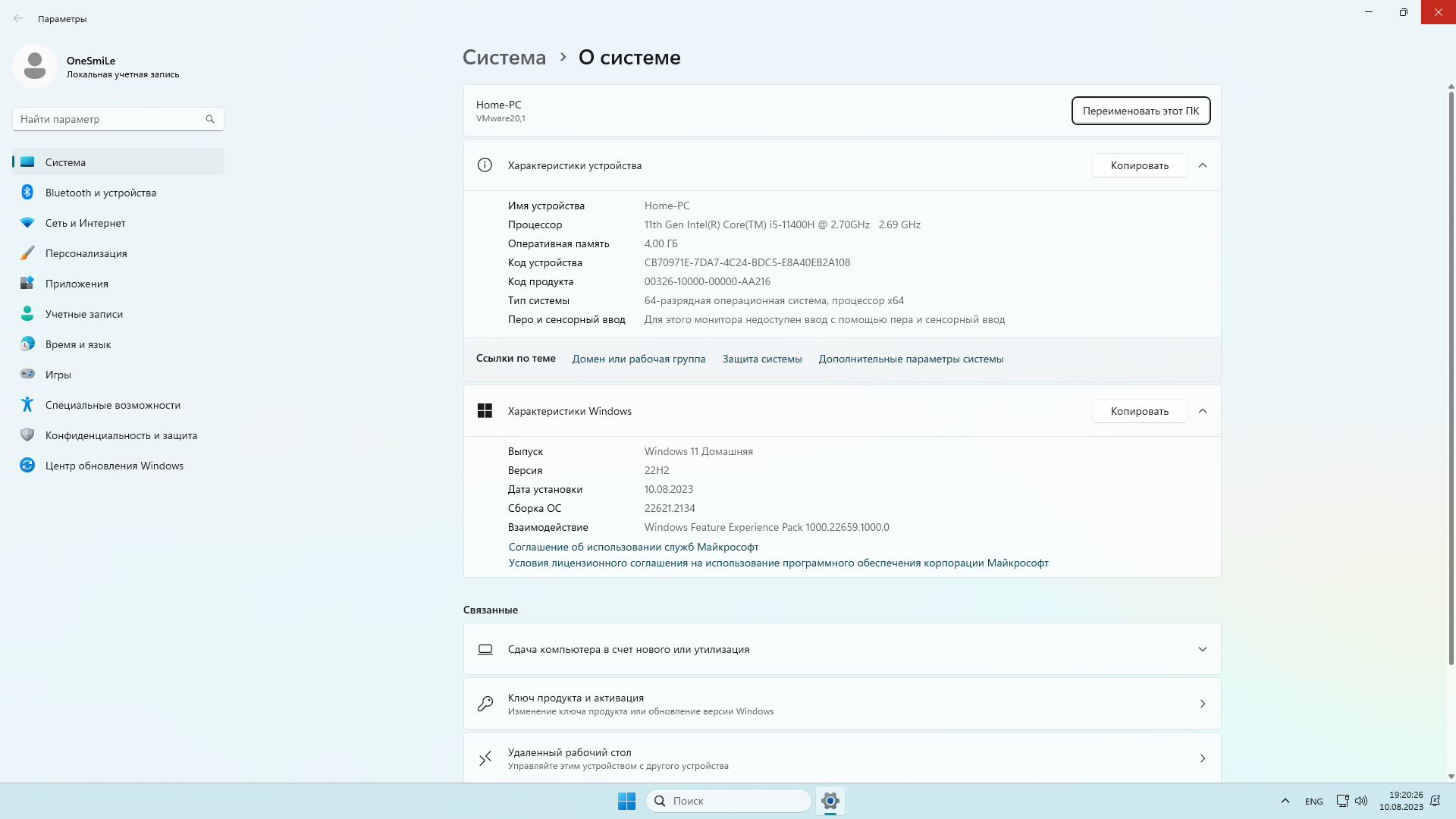Open Центр обновления Windows update icon
Viewport: 1456px width, 819px height.
pos(27,466)
